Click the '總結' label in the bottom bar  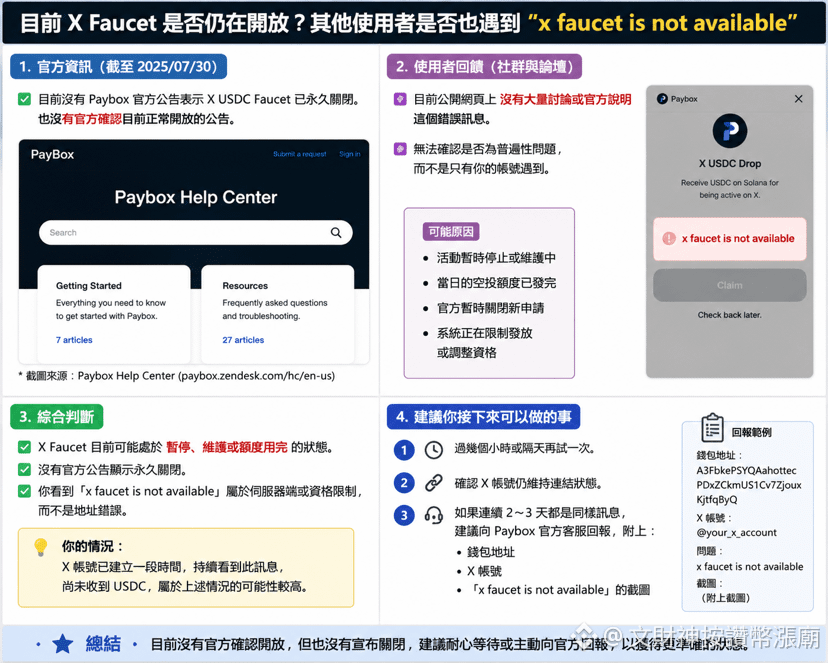click(x=103, y=644)
